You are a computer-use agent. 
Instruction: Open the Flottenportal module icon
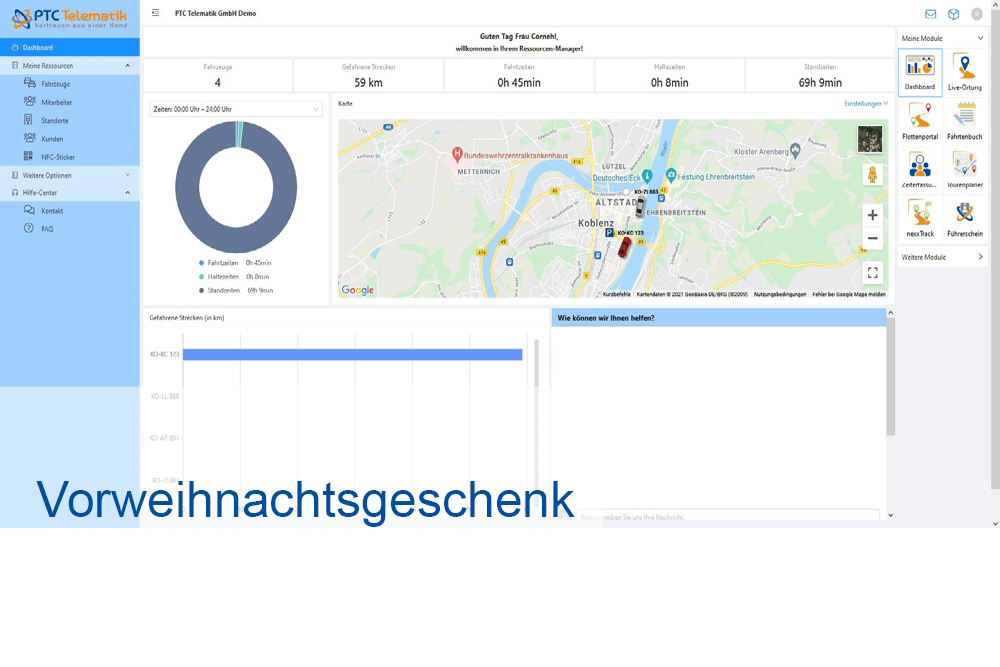[x=920, y=120]
